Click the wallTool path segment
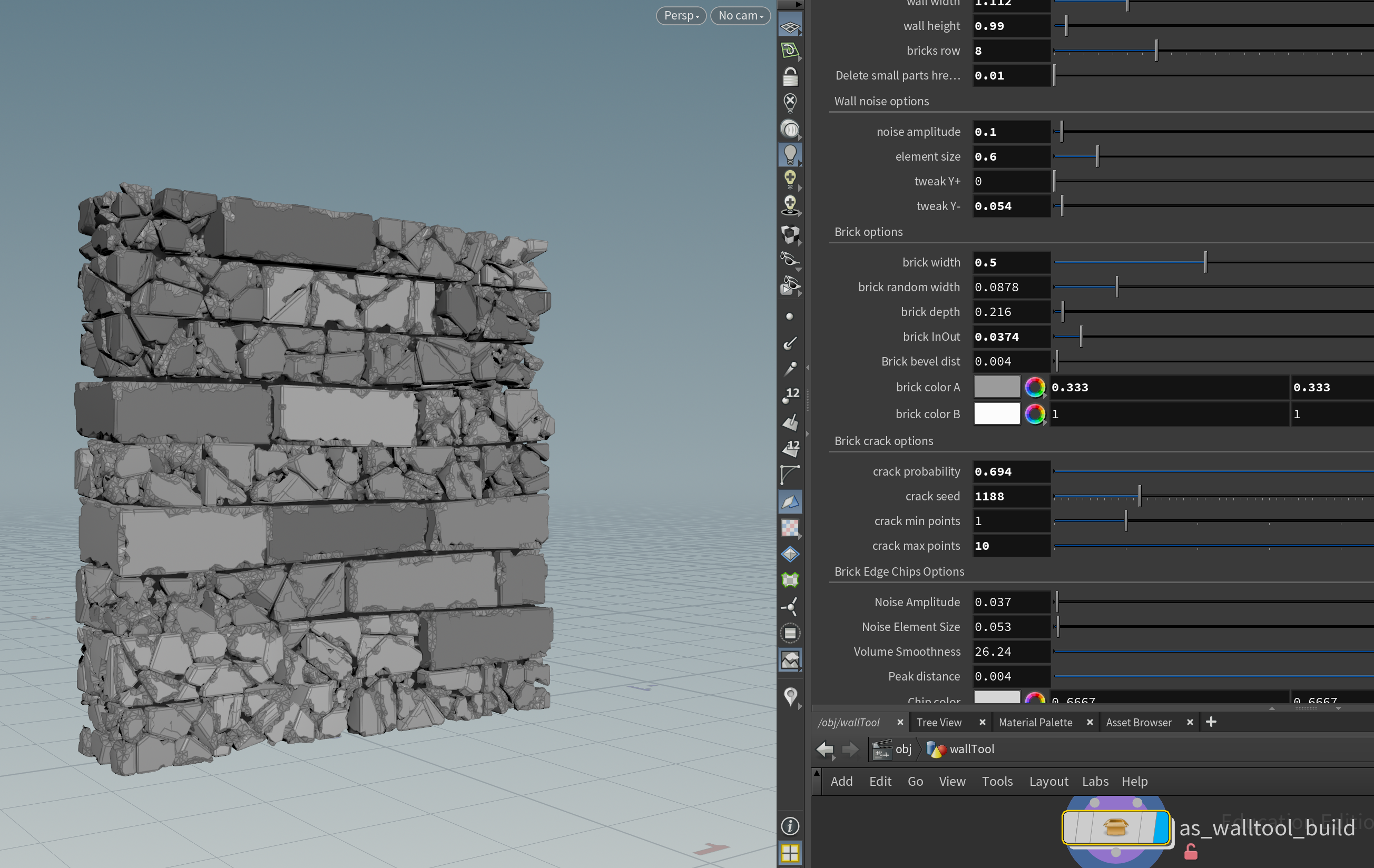The width and height of the screenshot is (1374, 868). (960, 749)
